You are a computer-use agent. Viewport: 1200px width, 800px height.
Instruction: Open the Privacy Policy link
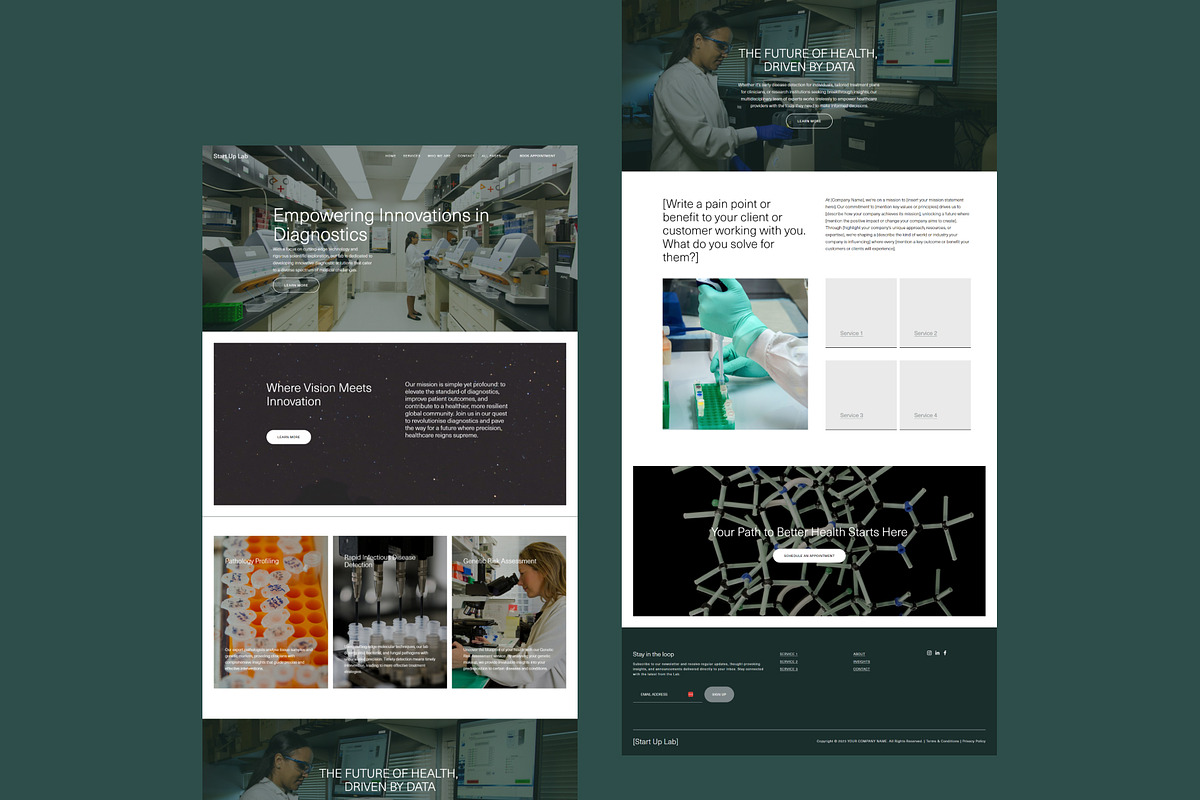point(974,741)
